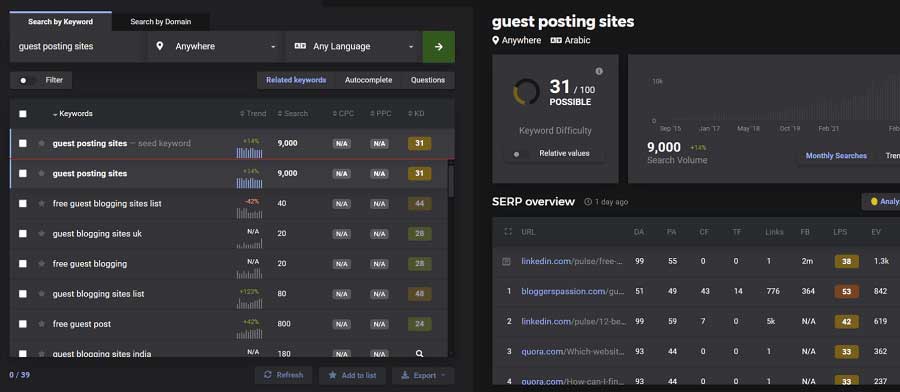Viewport: 900px width, 392px height.
Task: Open the Export dropdown menu
Action: [x=423, y=375]
